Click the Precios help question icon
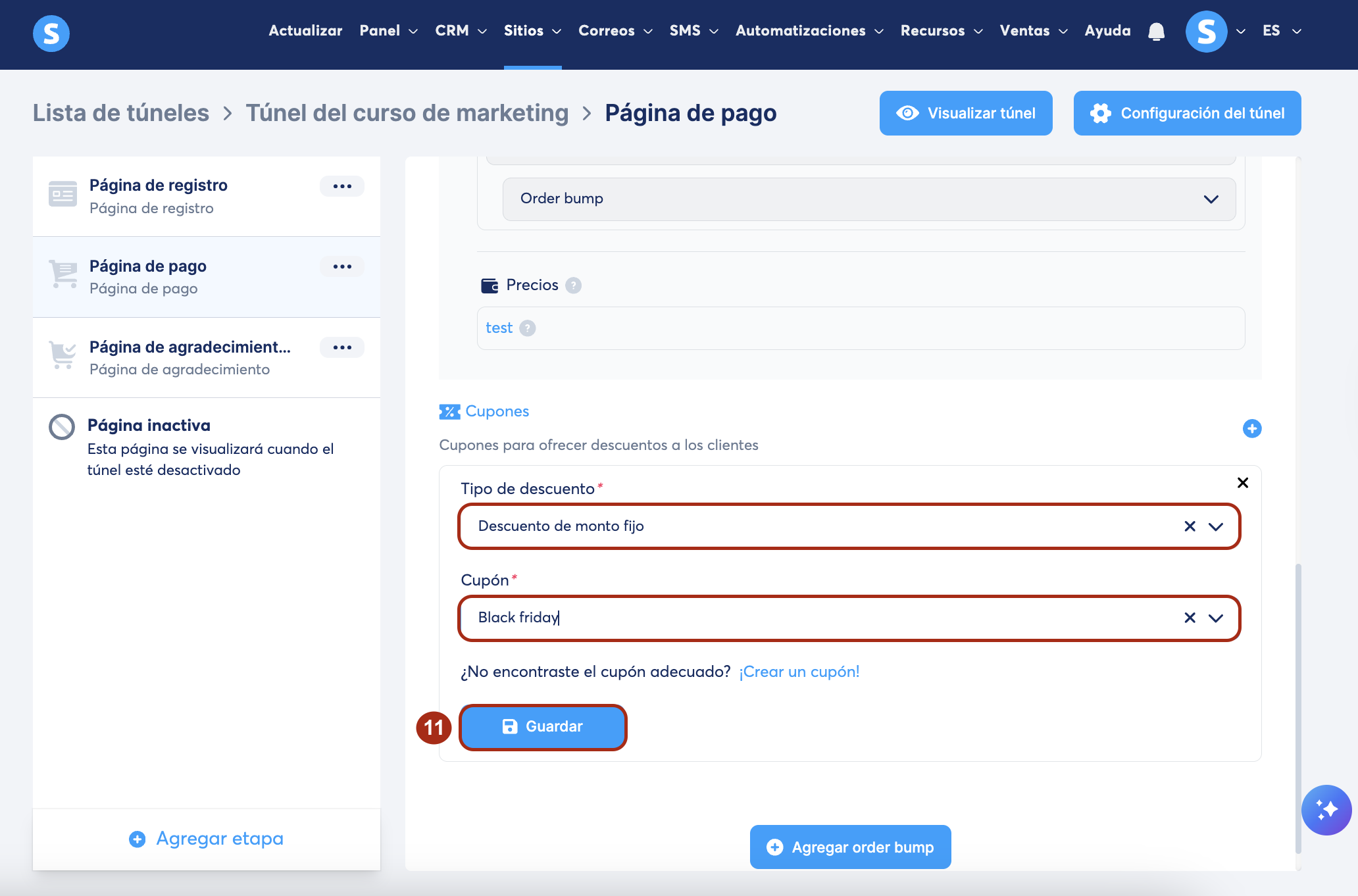Viewport: 1358px width, 896px height. (573, 286)
